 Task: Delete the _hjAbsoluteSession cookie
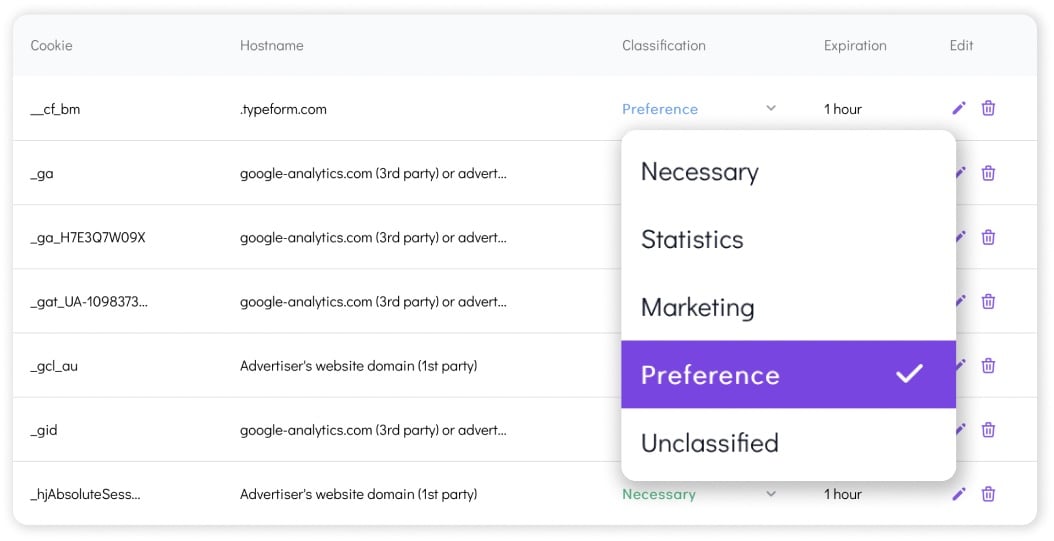tap(988, 494)
